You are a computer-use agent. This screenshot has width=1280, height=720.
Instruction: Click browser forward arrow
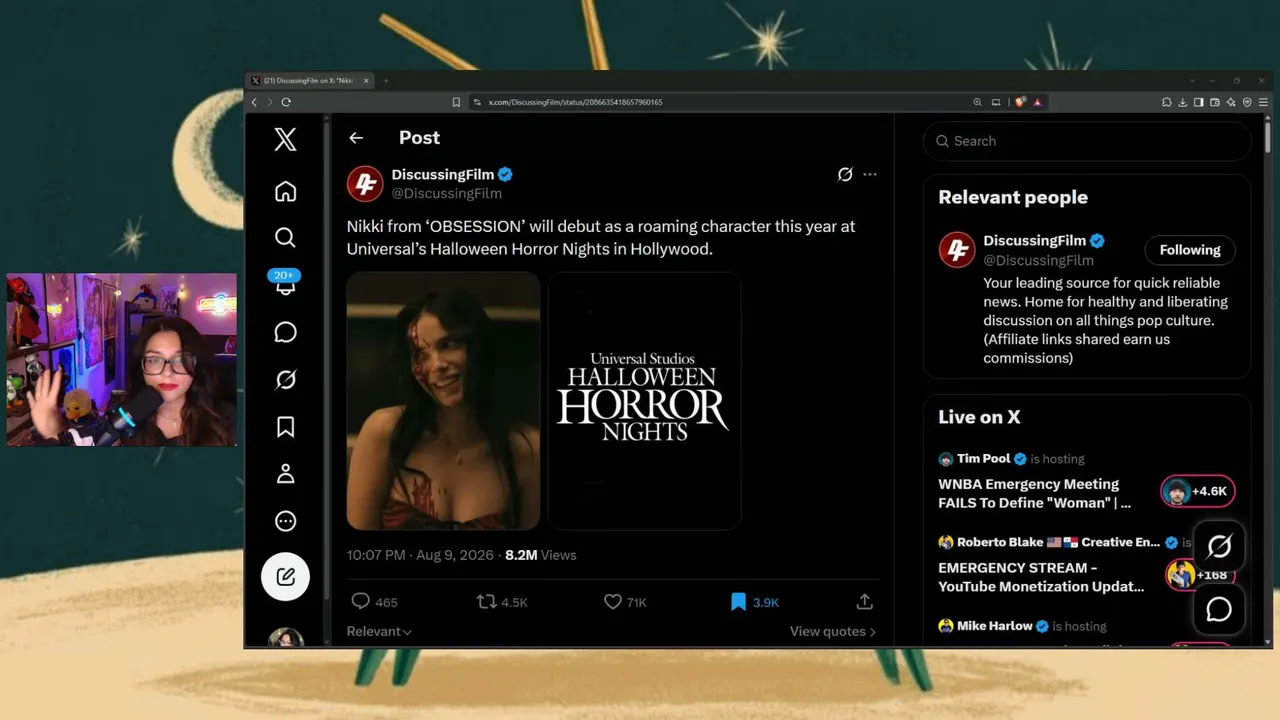(269, 102)
